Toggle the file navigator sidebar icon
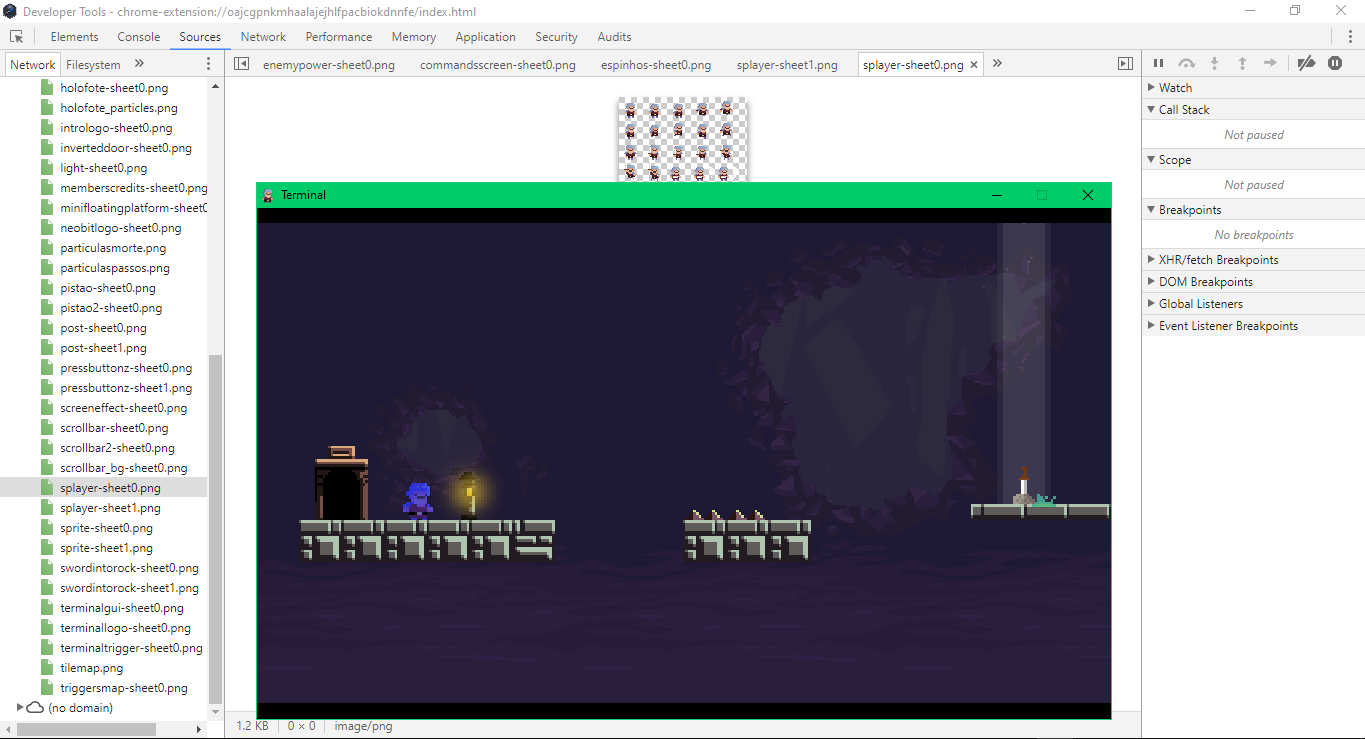Screen dimensions: 1365x739 pyautogui.click(x=241, y=64)
